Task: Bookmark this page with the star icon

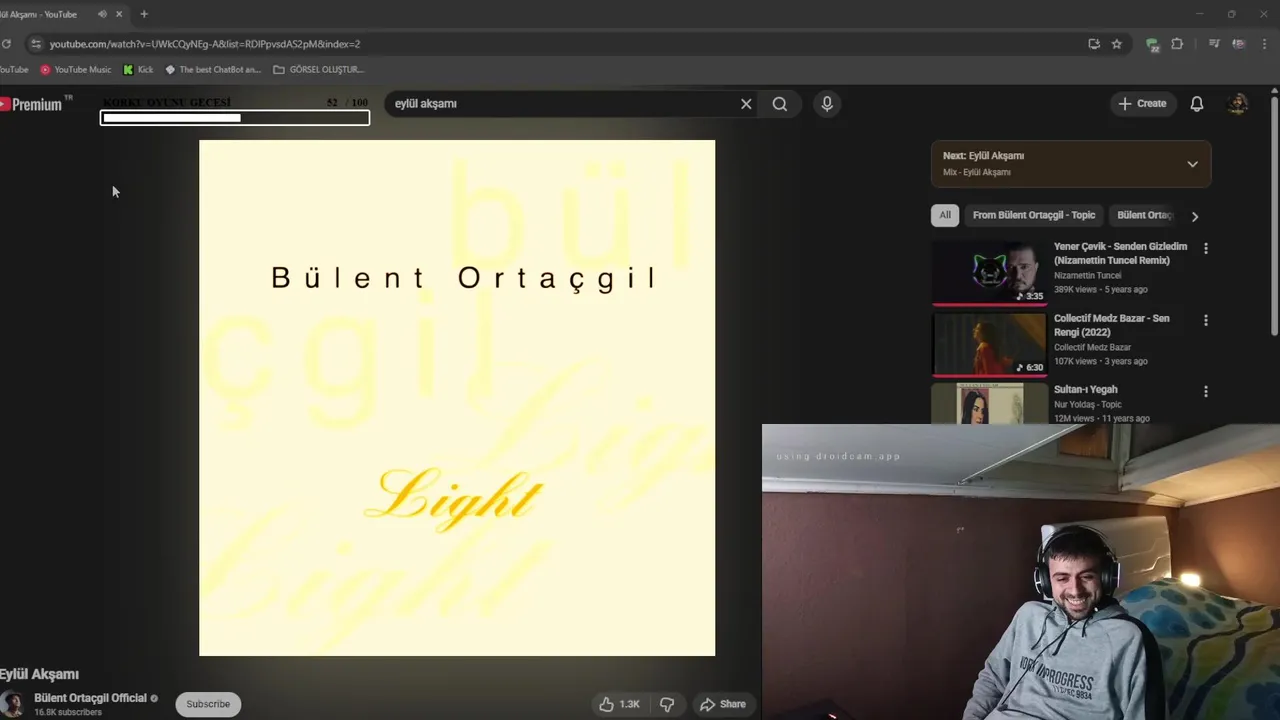Action: click(1117, 44)
